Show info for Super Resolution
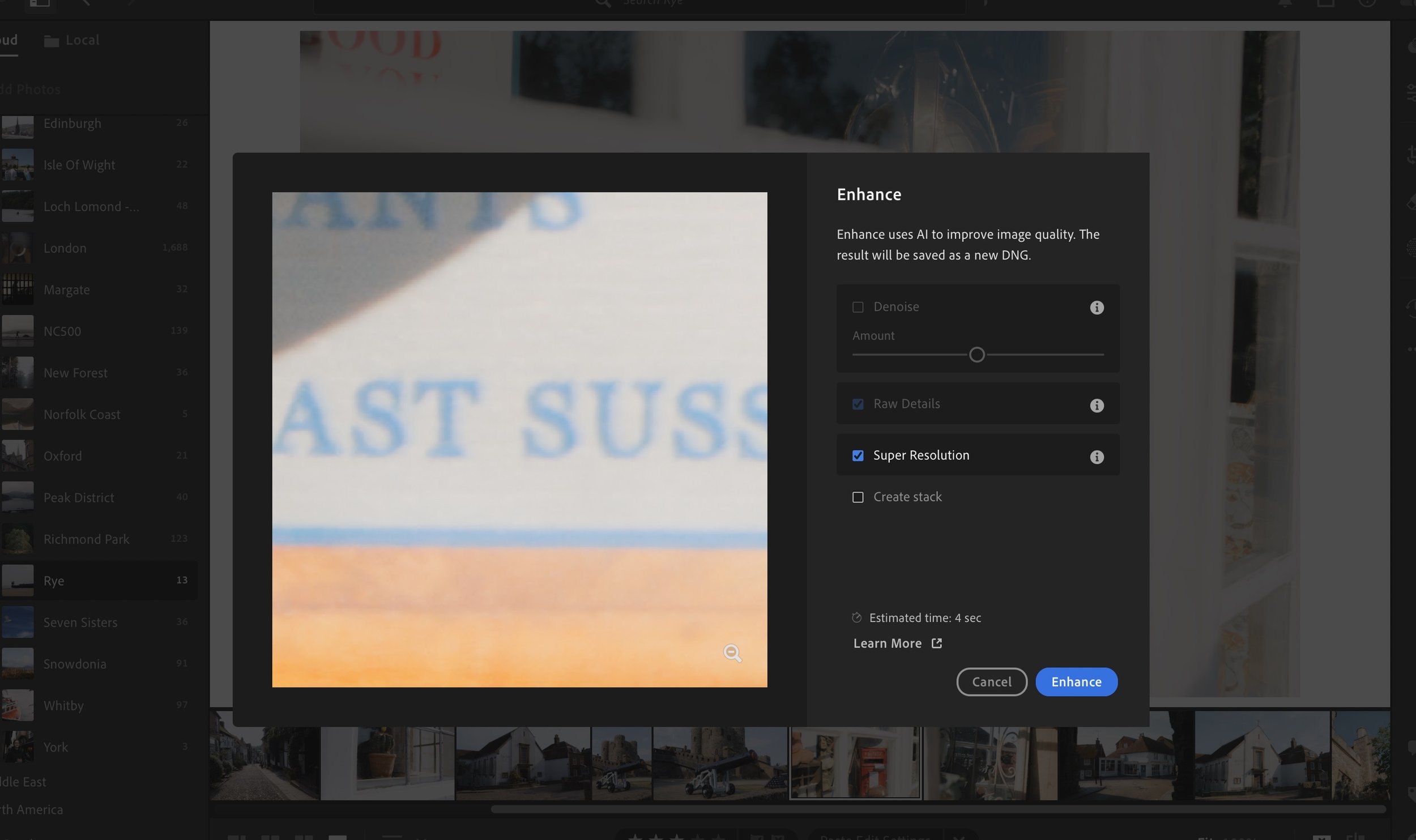 pos(1097,457)
